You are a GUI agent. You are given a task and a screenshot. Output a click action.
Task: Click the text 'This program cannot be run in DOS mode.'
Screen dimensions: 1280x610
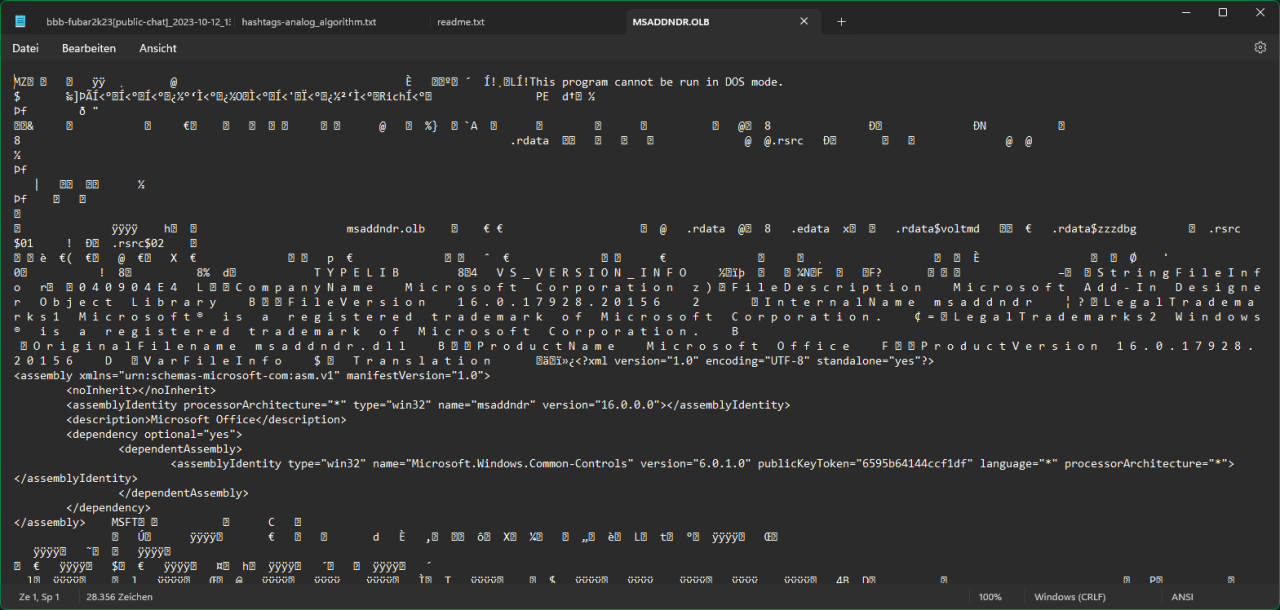(657, 82)
